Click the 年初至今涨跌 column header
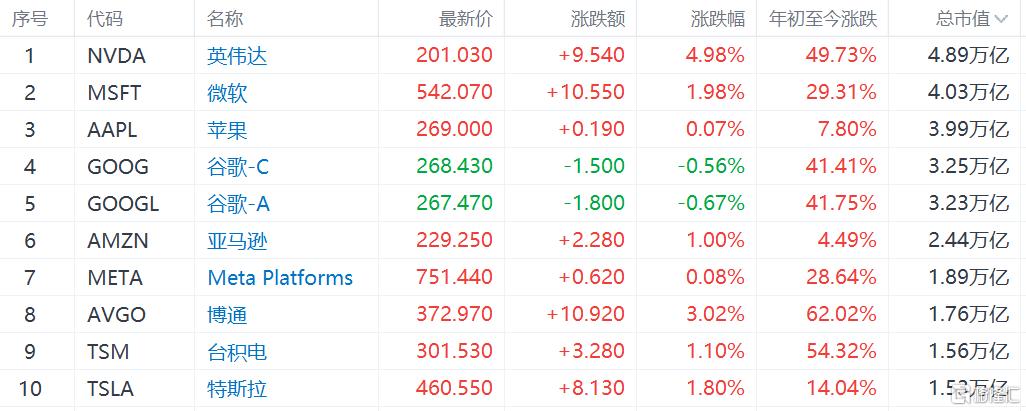The height and width of the screenshot is (411, 1026). (822, 18)
